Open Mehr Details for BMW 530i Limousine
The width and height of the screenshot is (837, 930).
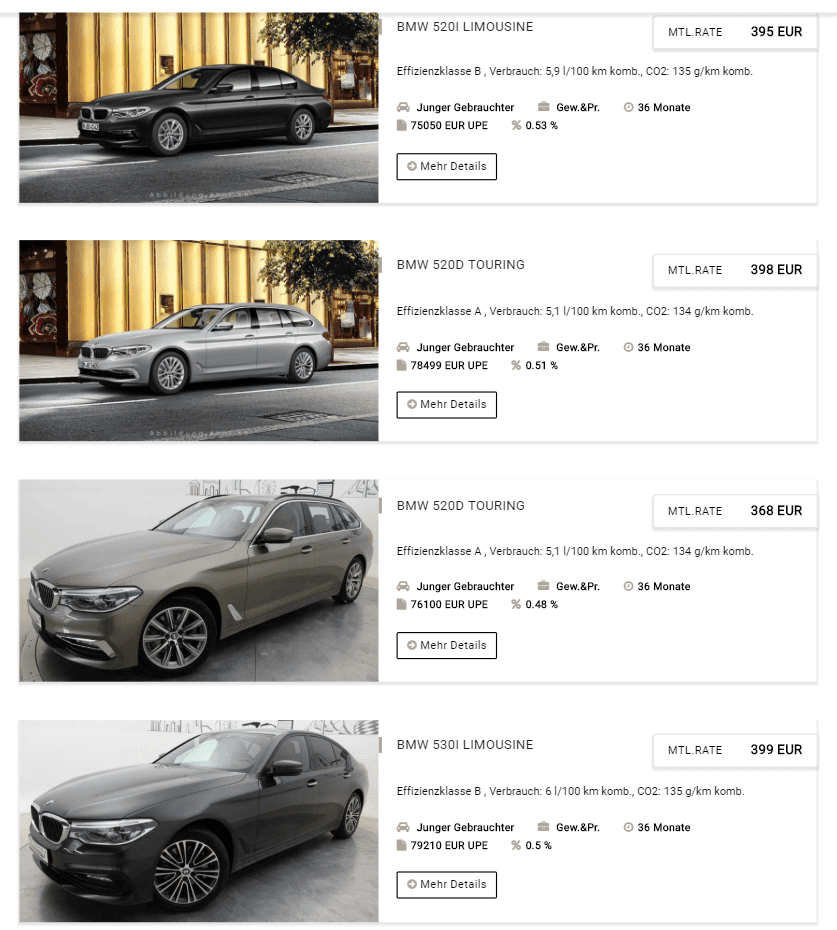[446, 884]
